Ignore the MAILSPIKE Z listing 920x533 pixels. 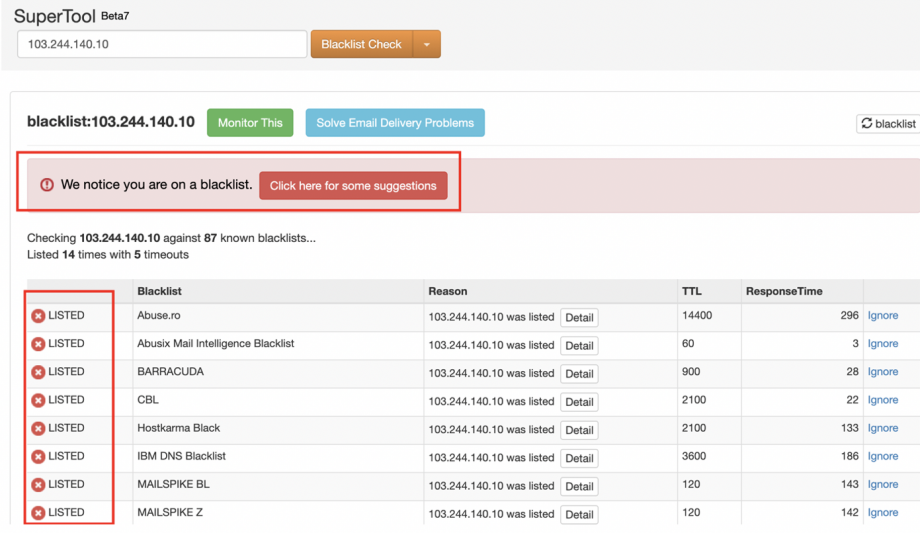(882, 513)
